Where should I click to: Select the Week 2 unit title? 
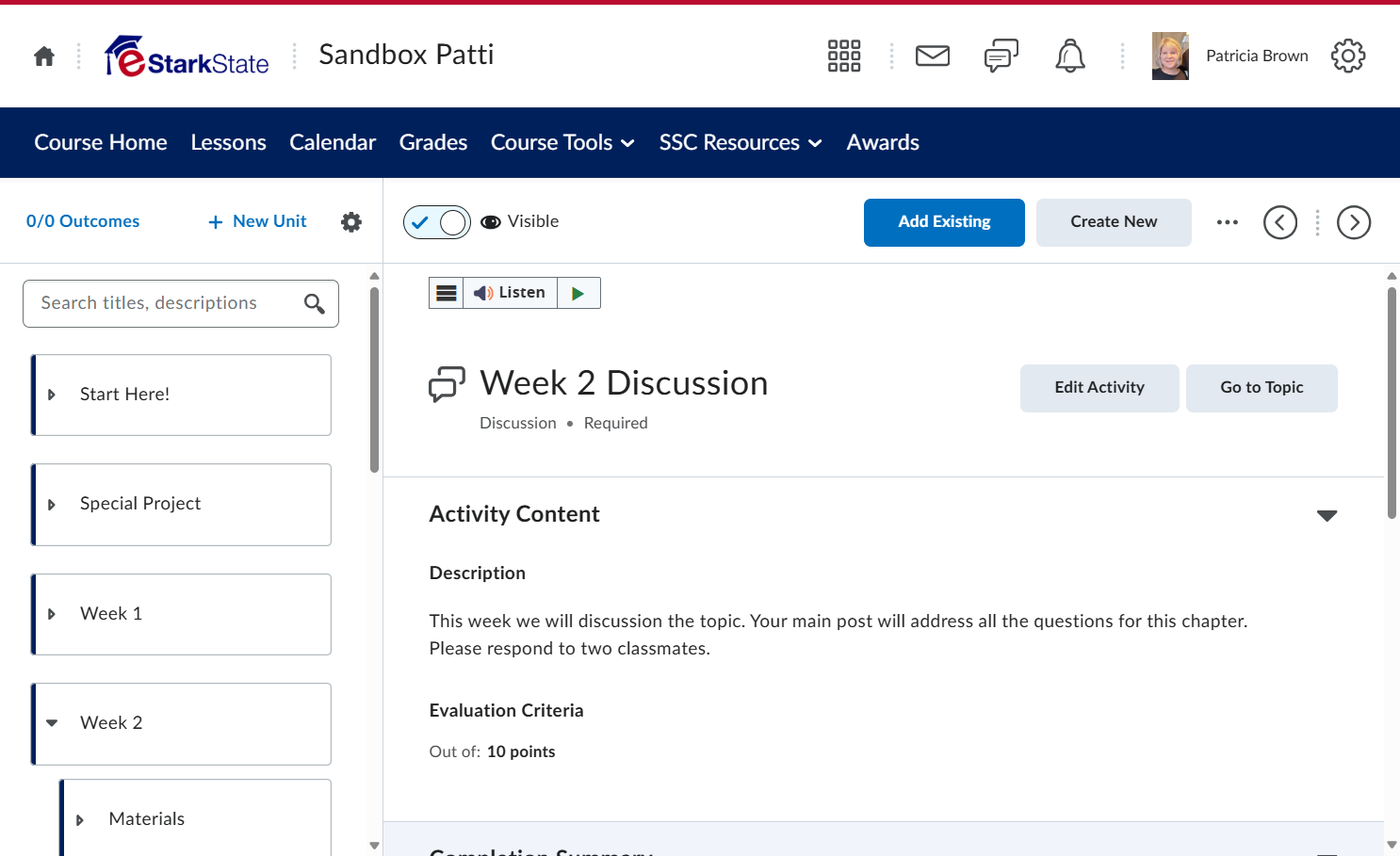click(111, 723)
